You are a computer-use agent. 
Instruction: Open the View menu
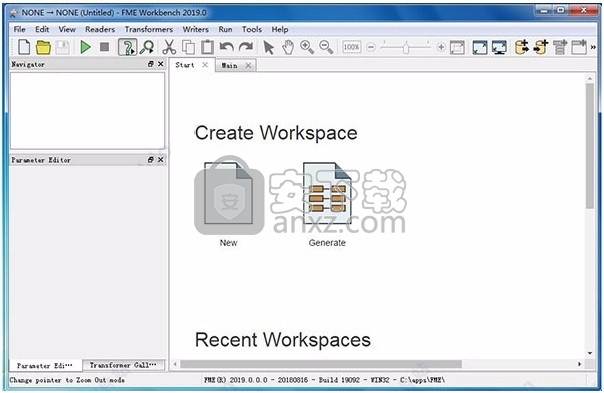(67, 29)
